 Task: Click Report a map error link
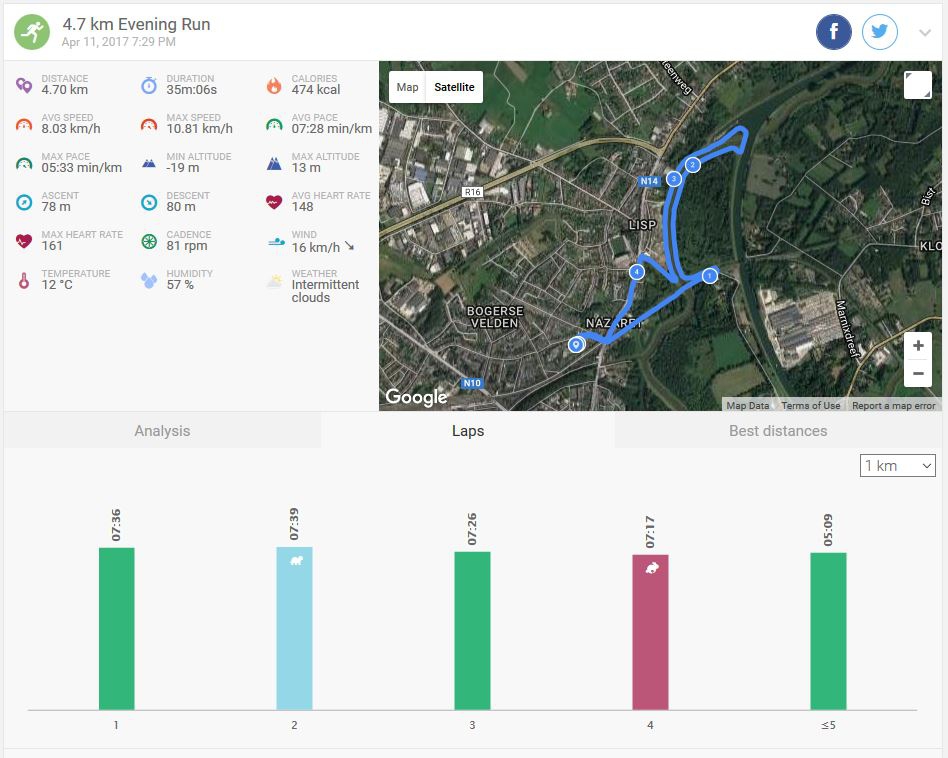pyautogui.click(x=893, y=406)
